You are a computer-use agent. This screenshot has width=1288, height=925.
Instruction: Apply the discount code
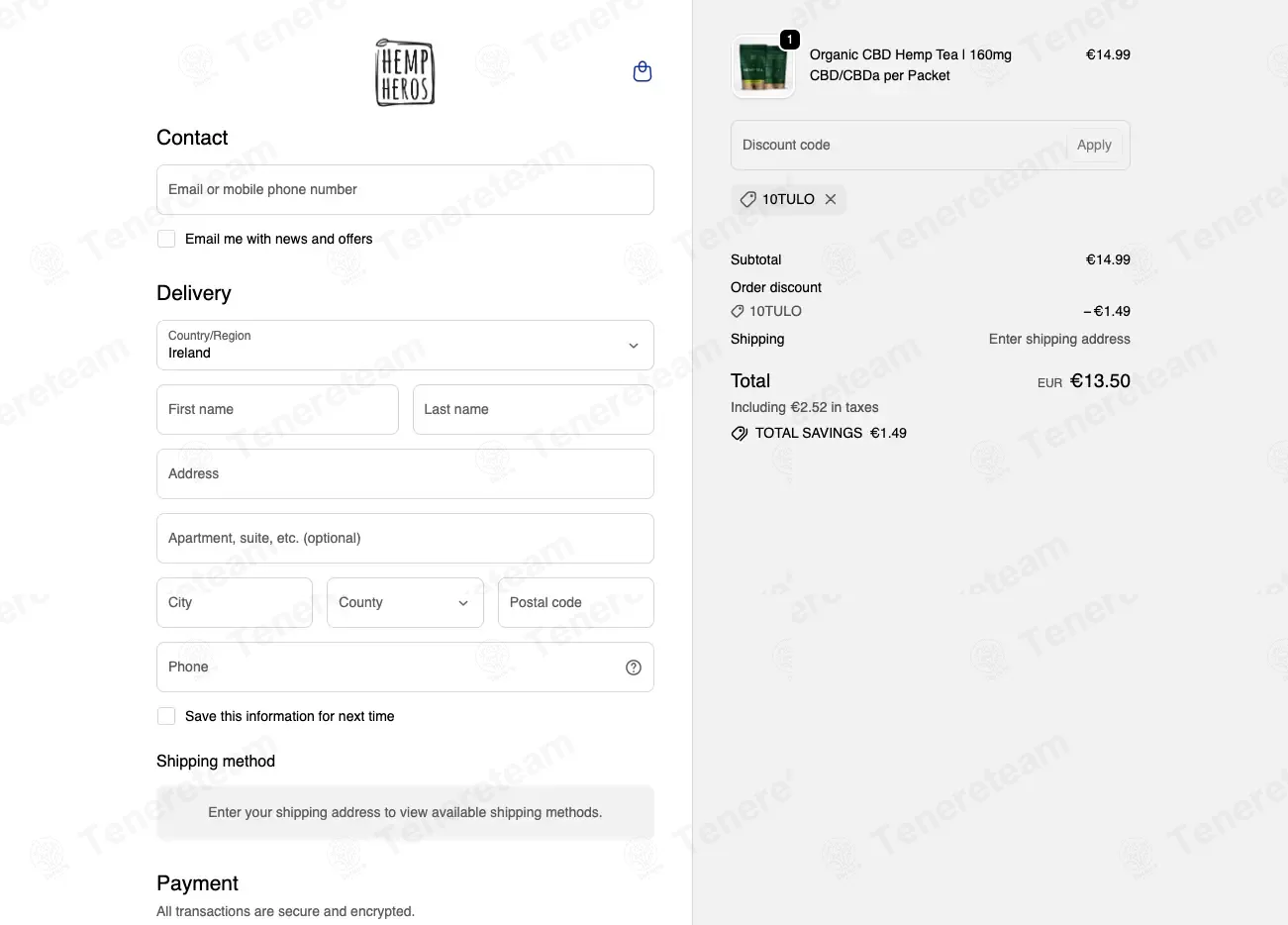(1094, 145)
